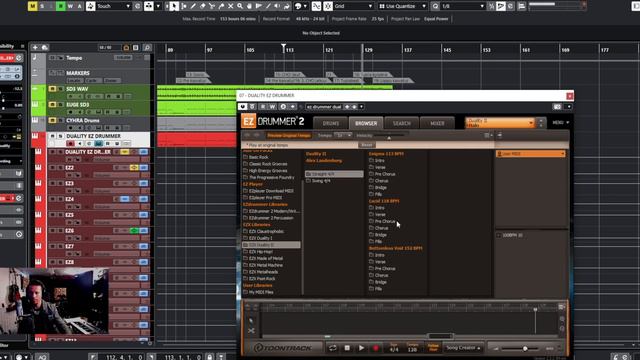Click the automation Write W button in plugin header

point(272,107)
